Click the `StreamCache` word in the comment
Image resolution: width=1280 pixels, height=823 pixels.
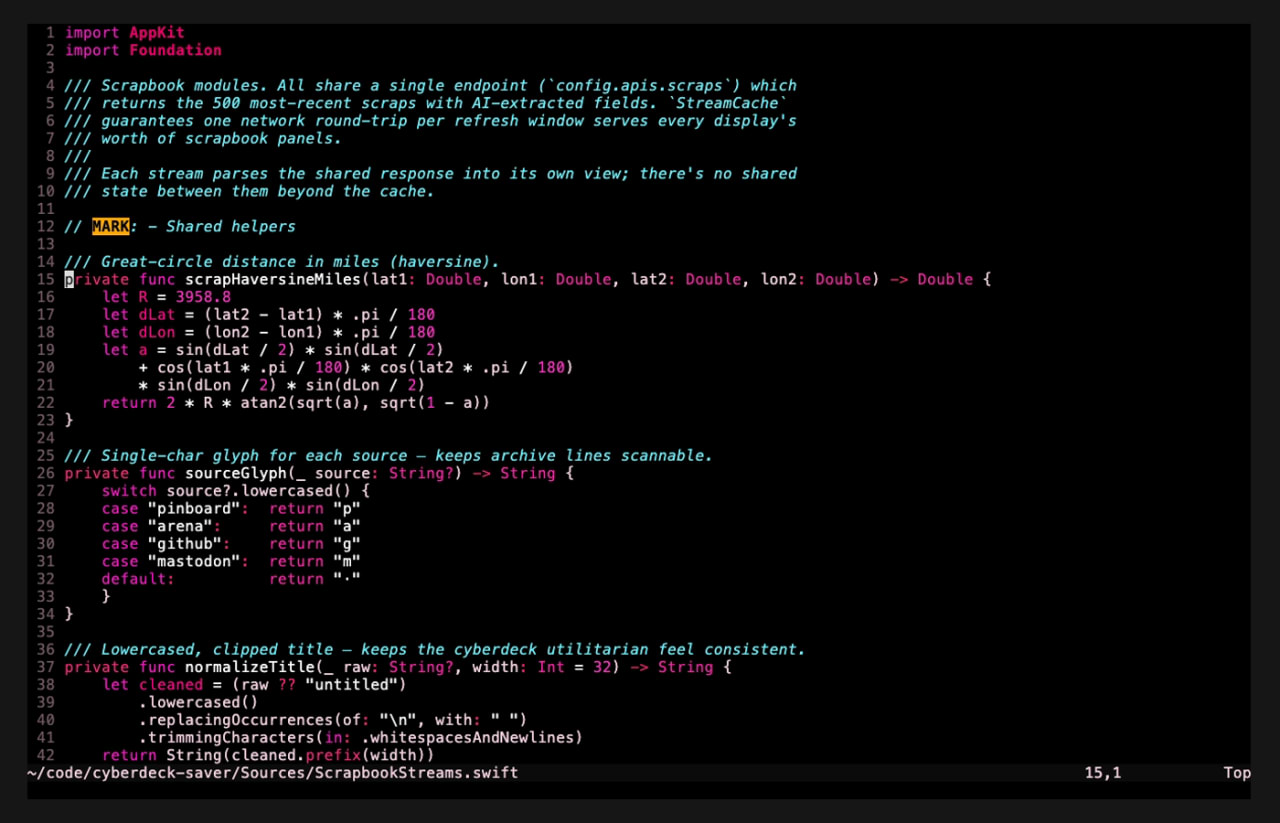tap(727, 103)
